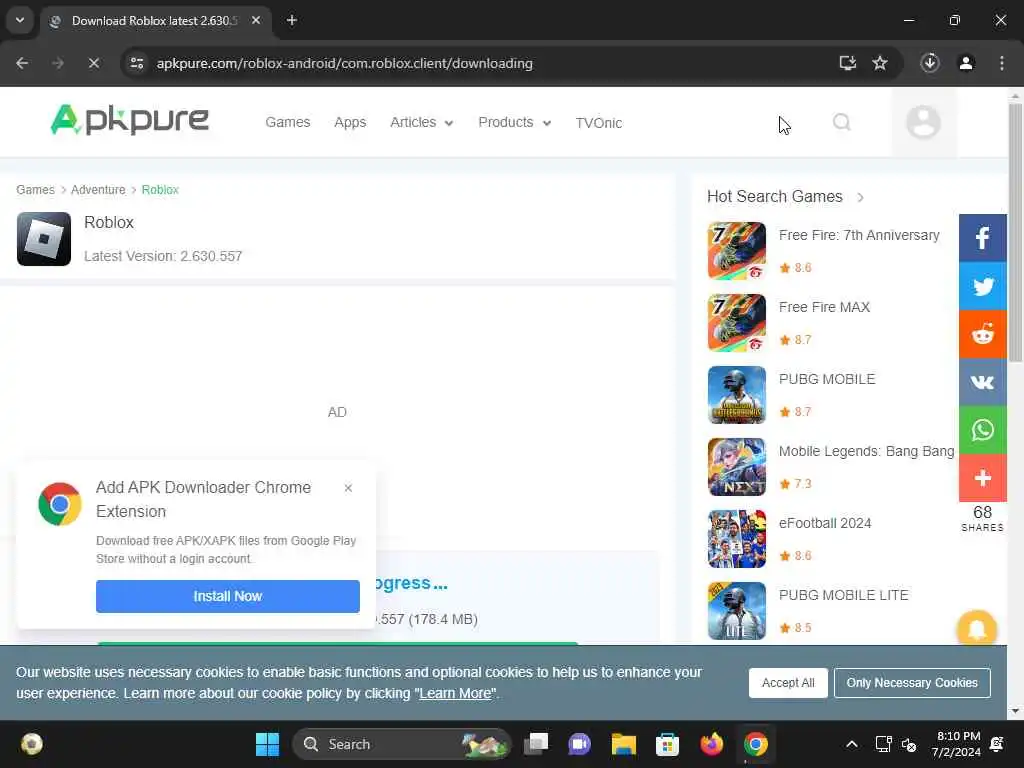Screen dimensions: 1024x768
Task: Open Windows Start menu
Action: (267, 744)
